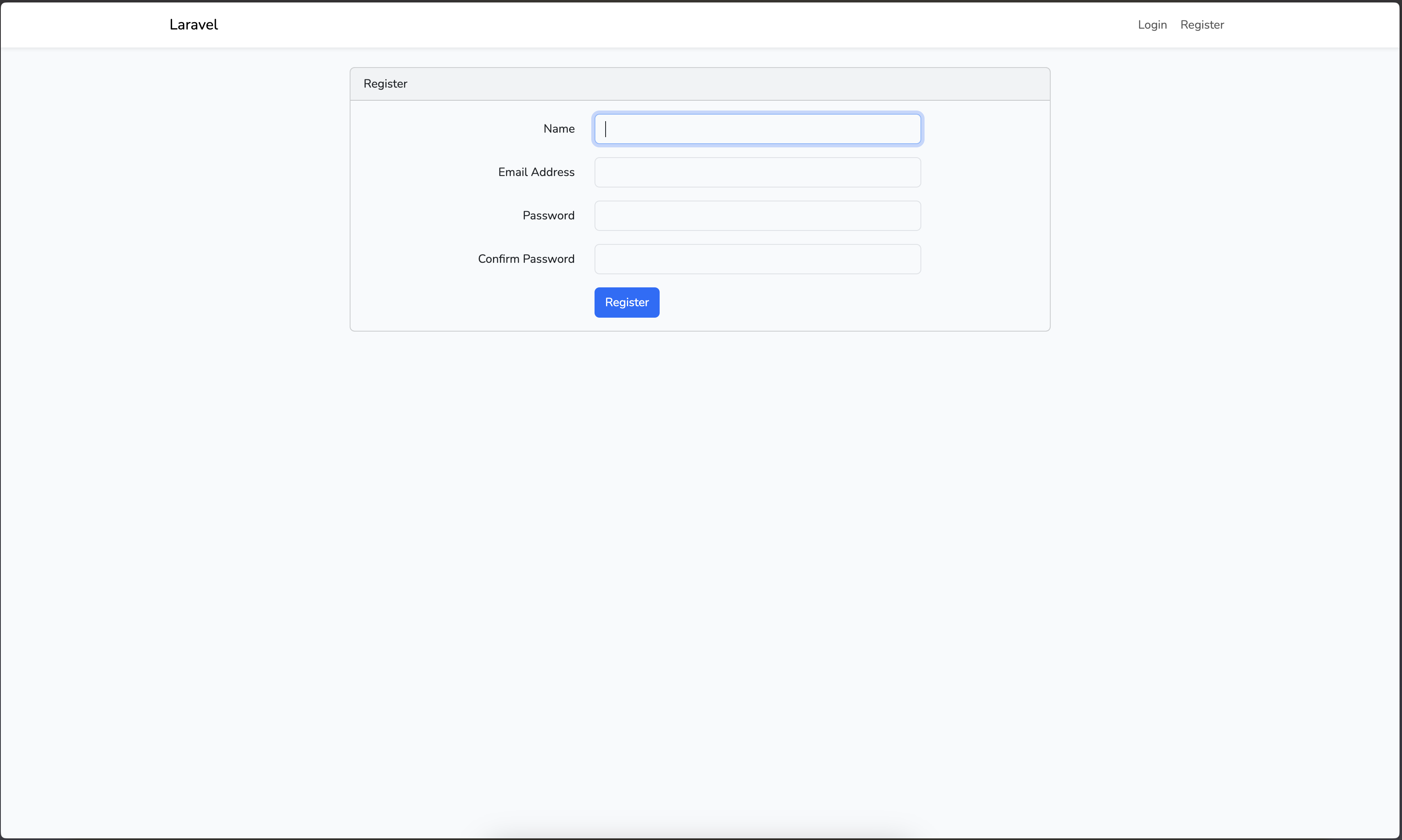This screenshot has width=1402, height=840.
Task: Click the Password label text
Action: click(548, 216)
